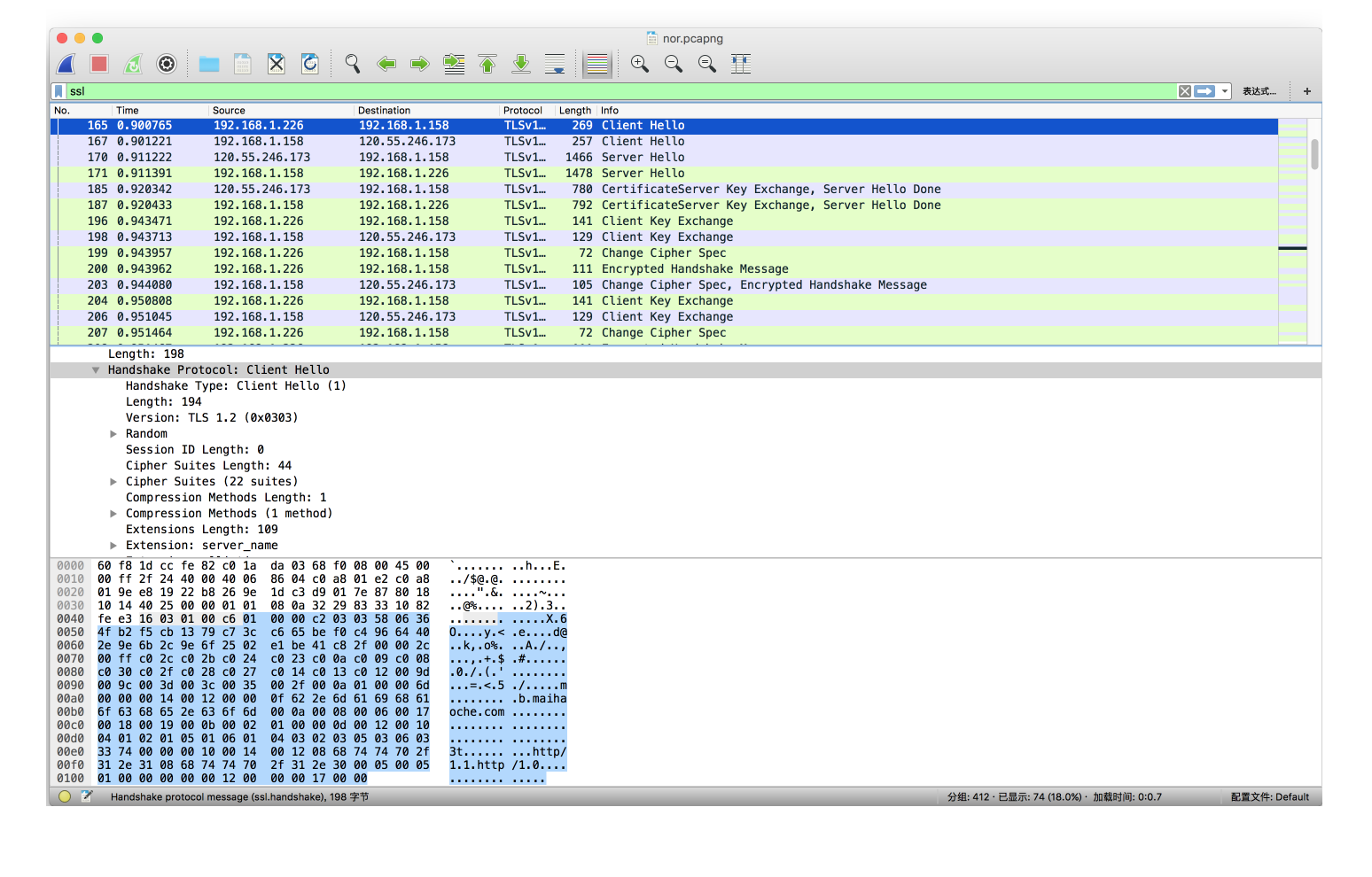Open the display filter history dropdown
The height and width of the screenshot is (877, 1372).
coord(1225,91)
